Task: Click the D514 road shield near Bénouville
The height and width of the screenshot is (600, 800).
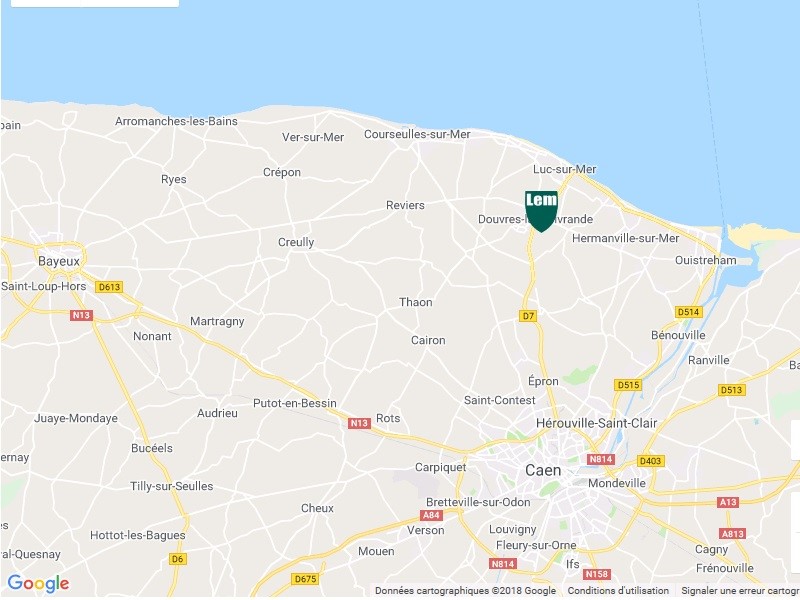Action: (688, 312)
